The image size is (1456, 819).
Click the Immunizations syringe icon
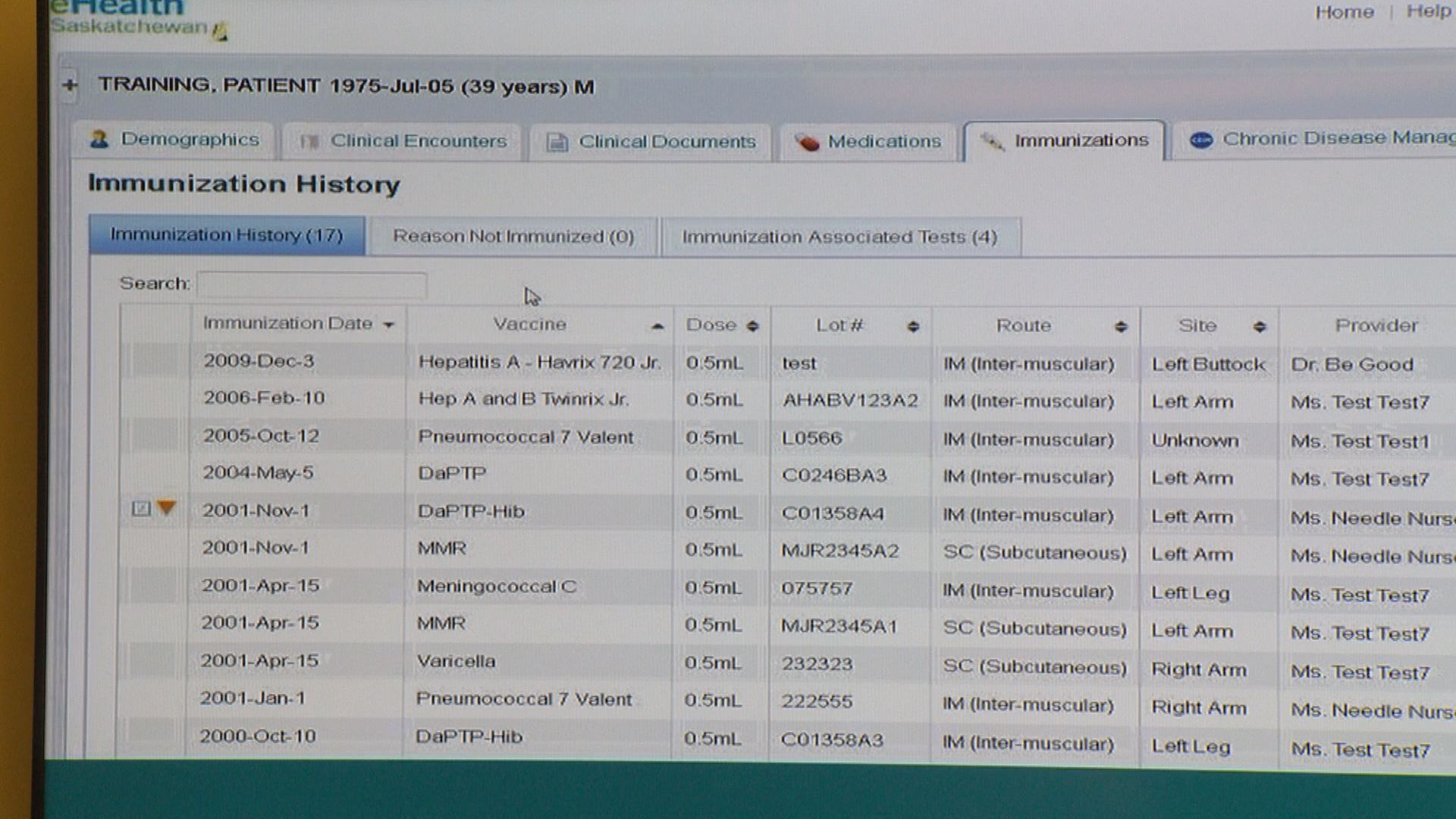click(x=991, y=140)
